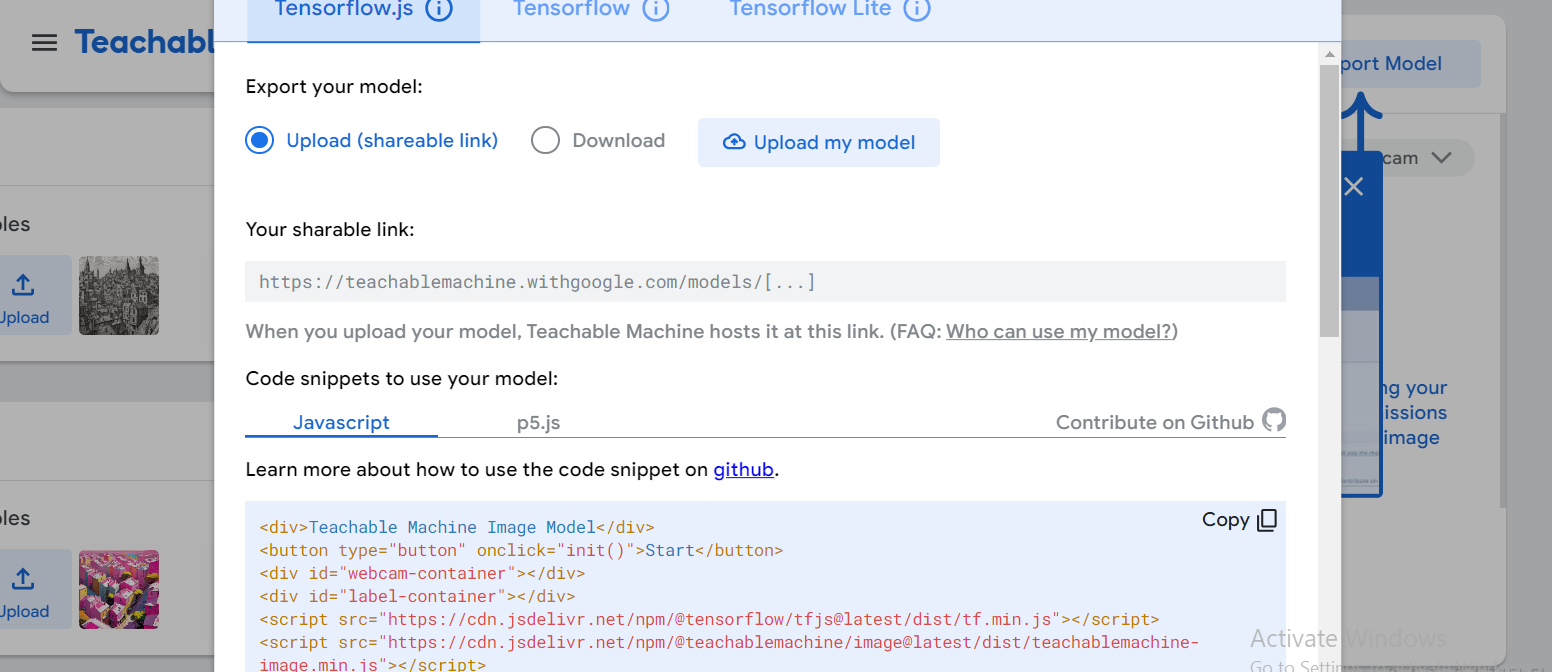Click the Upload my model button
This screenshot has height=672, width=1552.
point(819,142)
